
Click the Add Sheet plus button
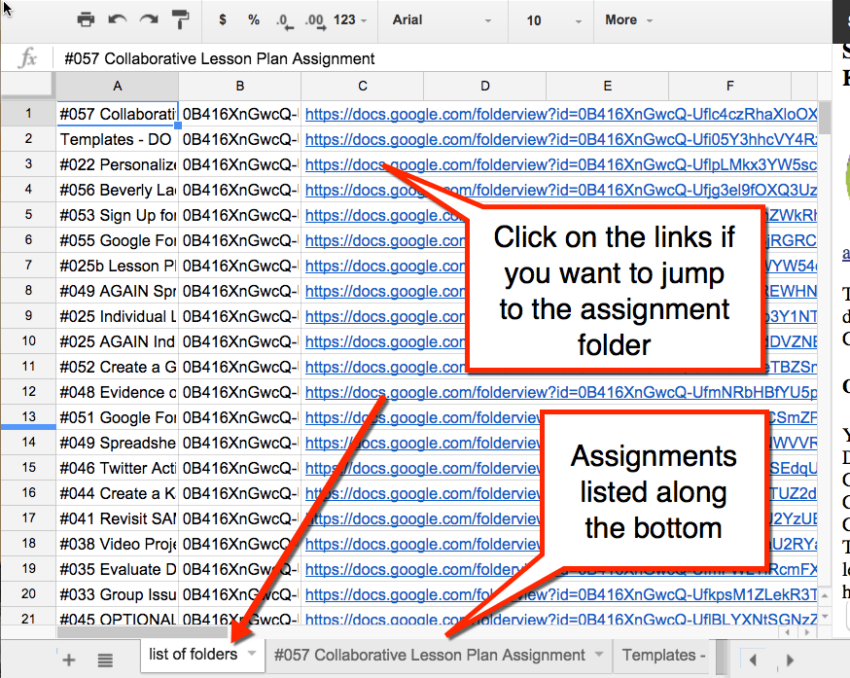(69, 660)
